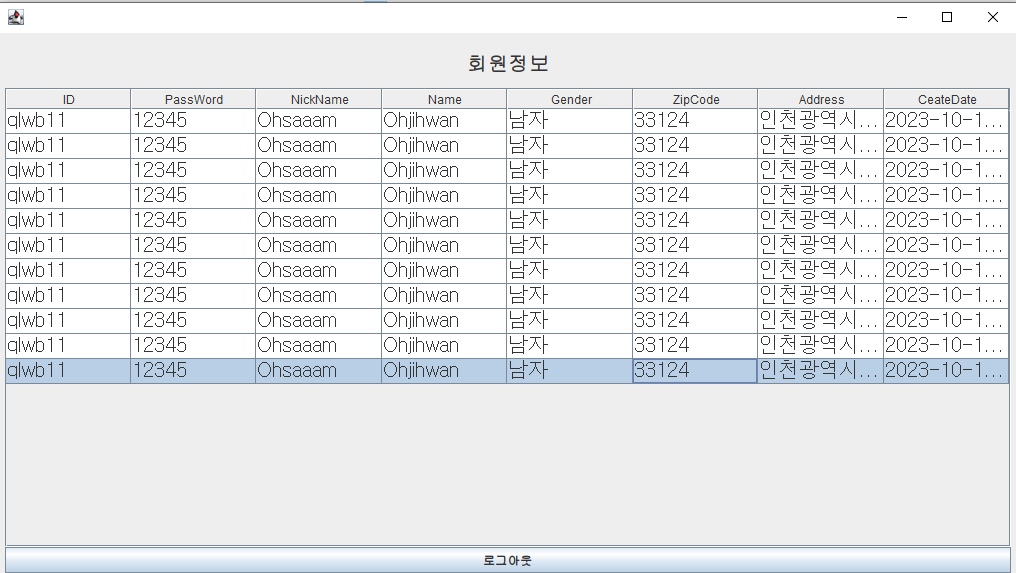The width and height of the screenshot is (1016, 573).
Task: Select the NickName column header
Action: point(319,99)
